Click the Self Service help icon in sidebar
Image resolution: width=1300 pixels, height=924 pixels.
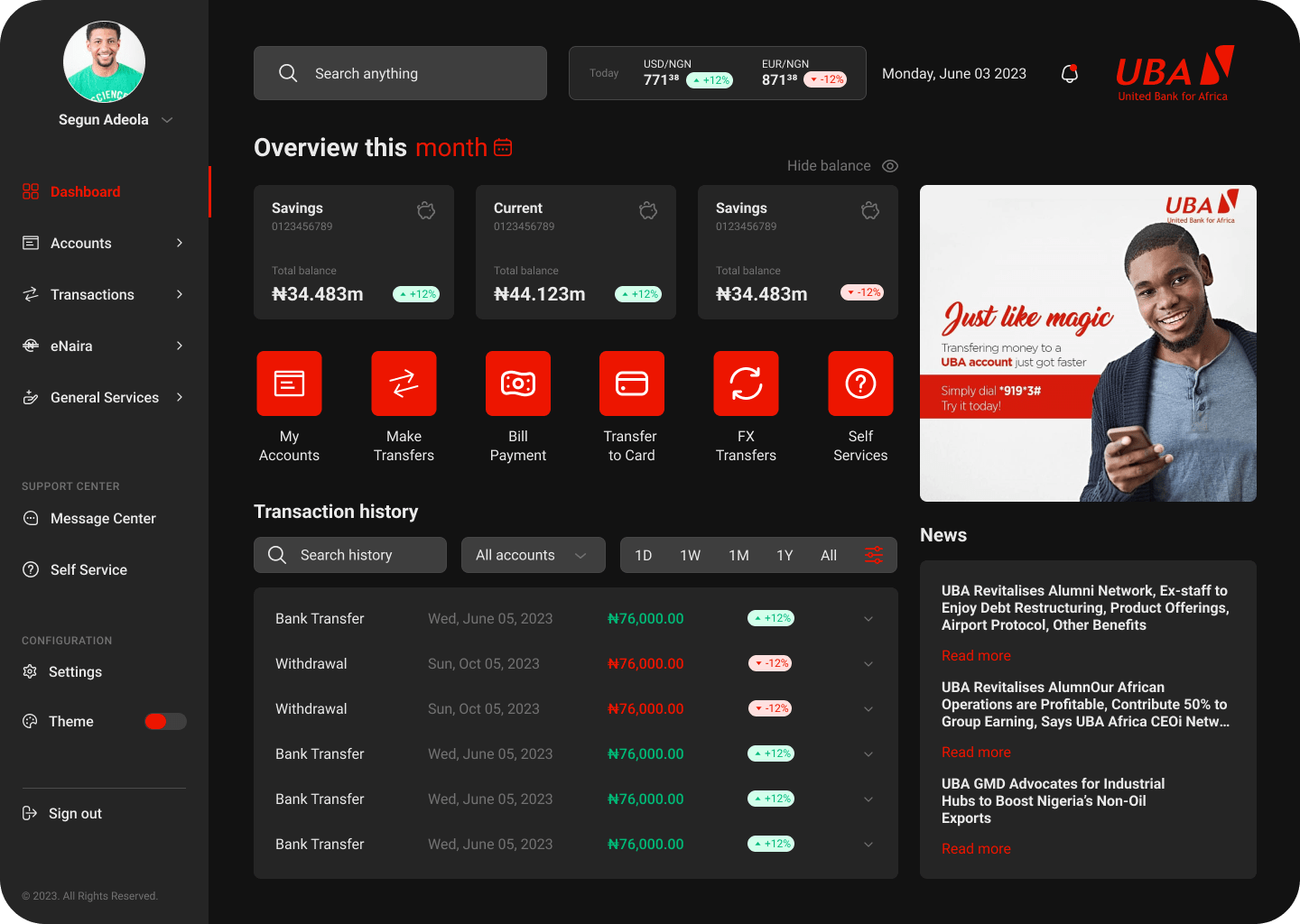tap(31, 569)
